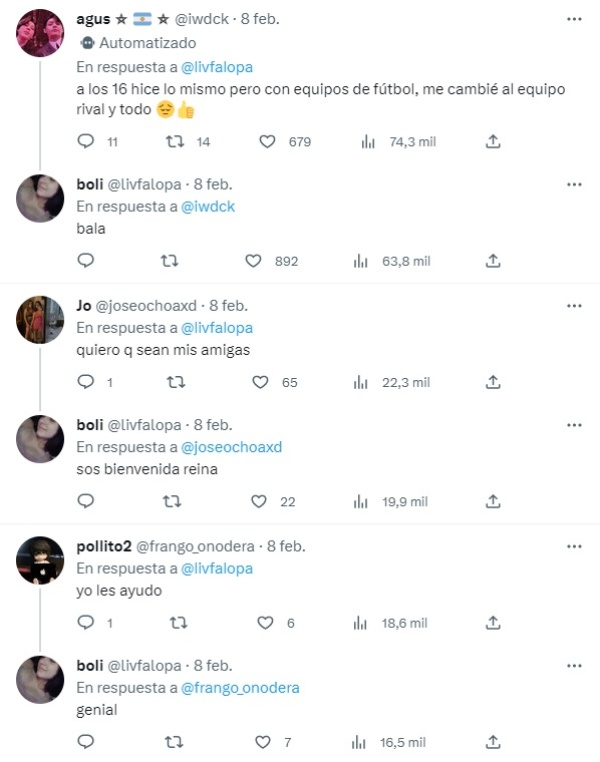Viewport: 600px width, 762px height.
Task: Open more options on agus's tweet
Action: pyautogui.click(x=574, y=19)
